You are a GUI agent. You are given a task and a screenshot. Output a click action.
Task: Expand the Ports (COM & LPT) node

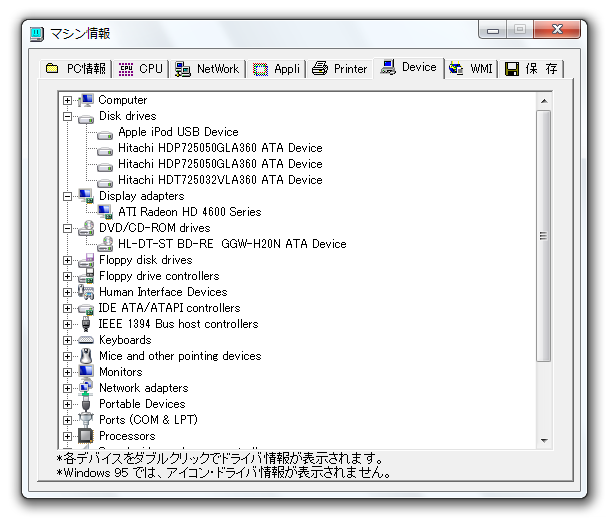coord(67,420)
